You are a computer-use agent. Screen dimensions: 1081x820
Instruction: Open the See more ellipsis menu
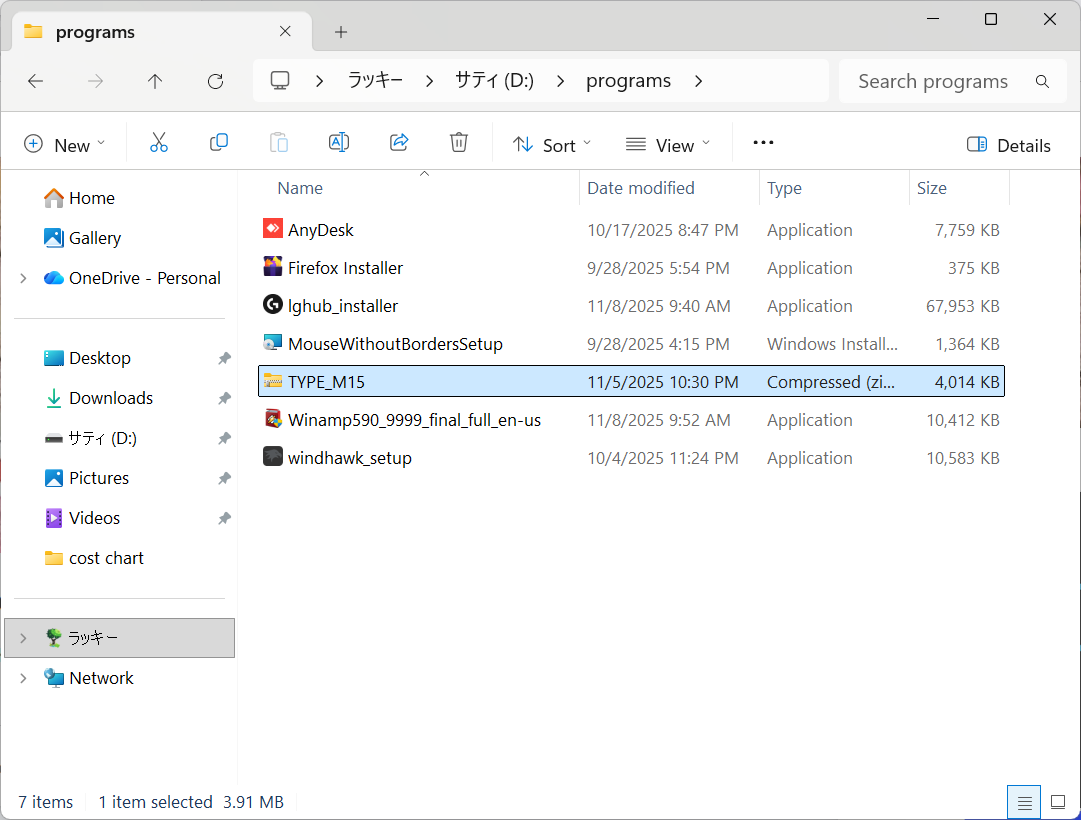pos(763,143)
